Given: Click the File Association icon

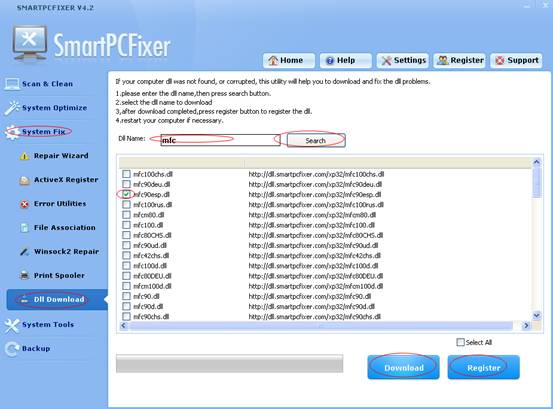Looking at the screenshot, I should point(24,228).
